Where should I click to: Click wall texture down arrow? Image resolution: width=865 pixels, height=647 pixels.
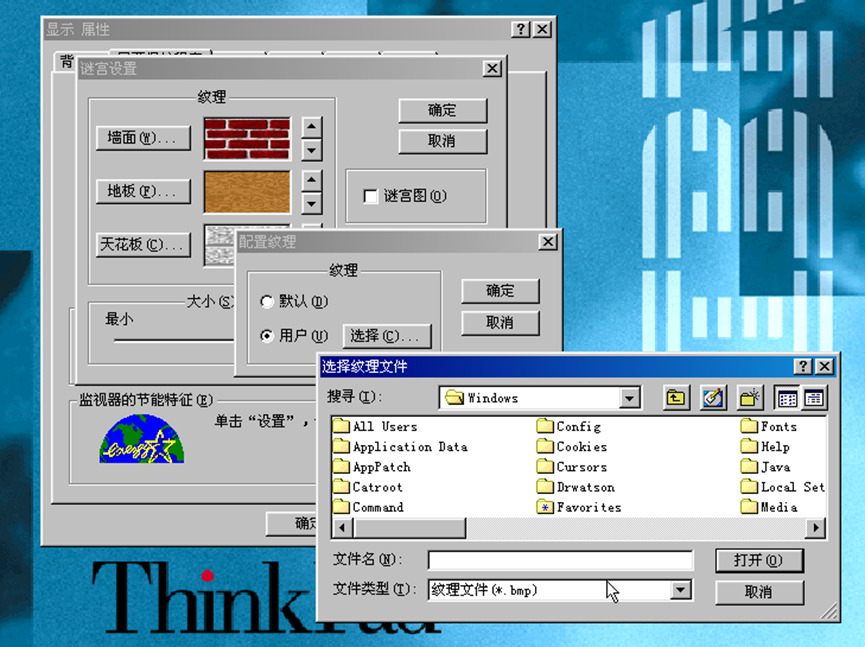312,150
